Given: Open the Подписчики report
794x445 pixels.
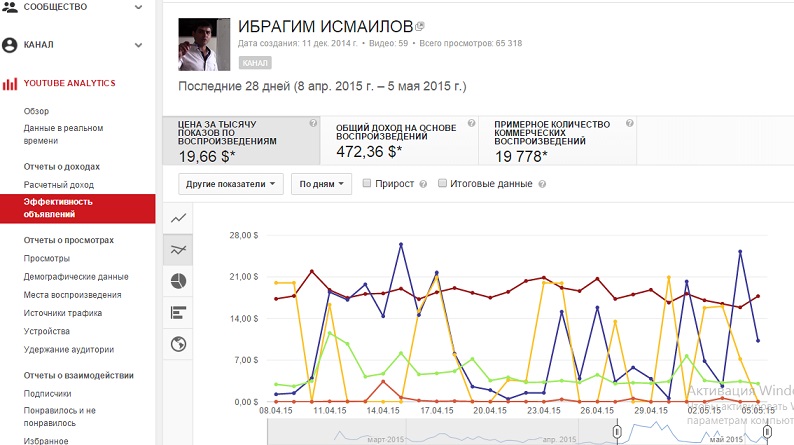Looking at the screenshot, I should 48,393.
